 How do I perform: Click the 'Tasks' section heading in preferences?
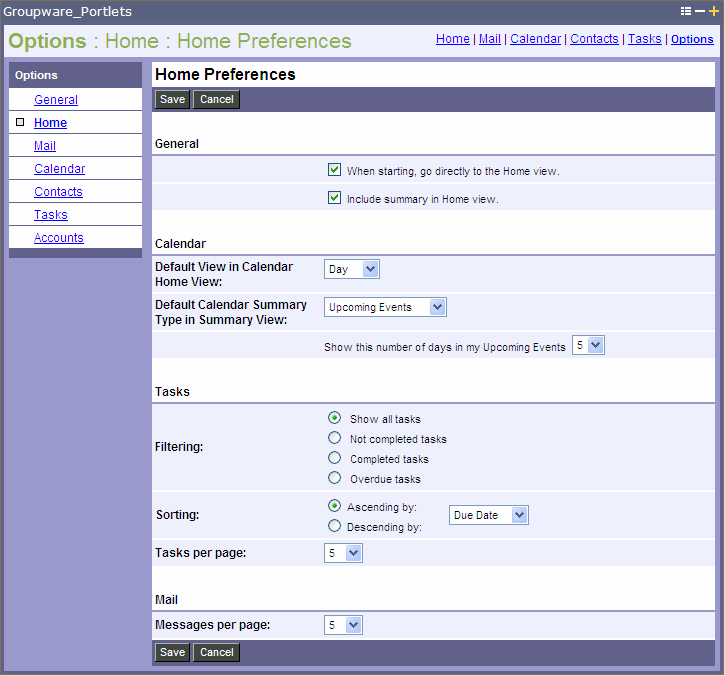coord(172,392)
